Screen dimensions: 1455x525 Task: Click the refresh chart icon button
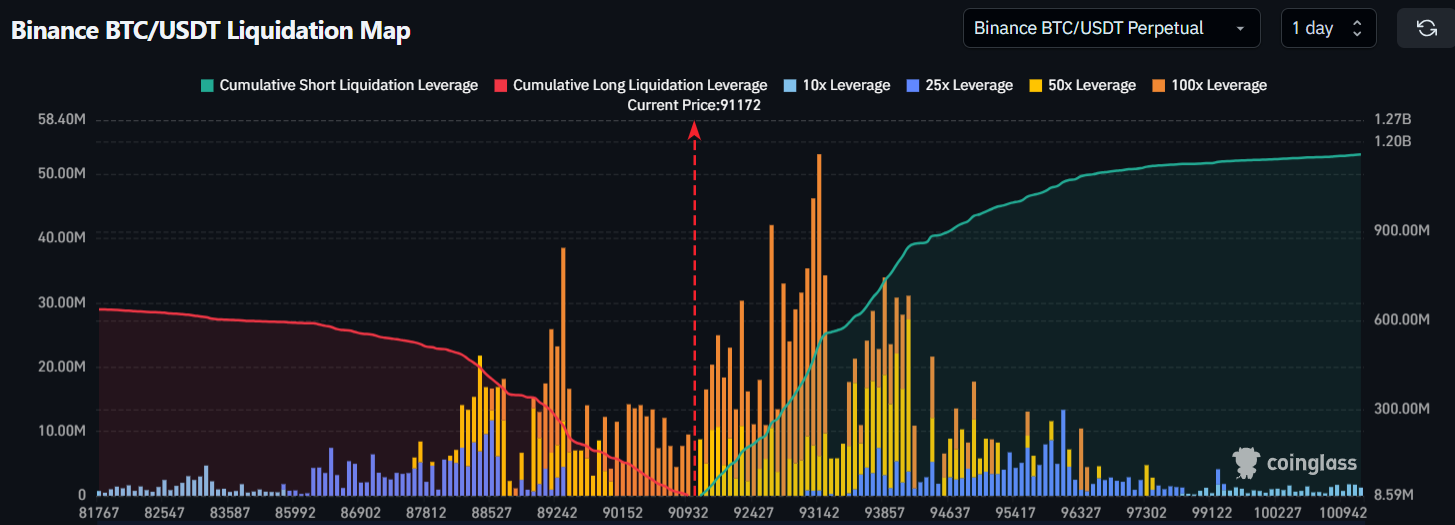pyautogui.click(x=1426, y=28)
